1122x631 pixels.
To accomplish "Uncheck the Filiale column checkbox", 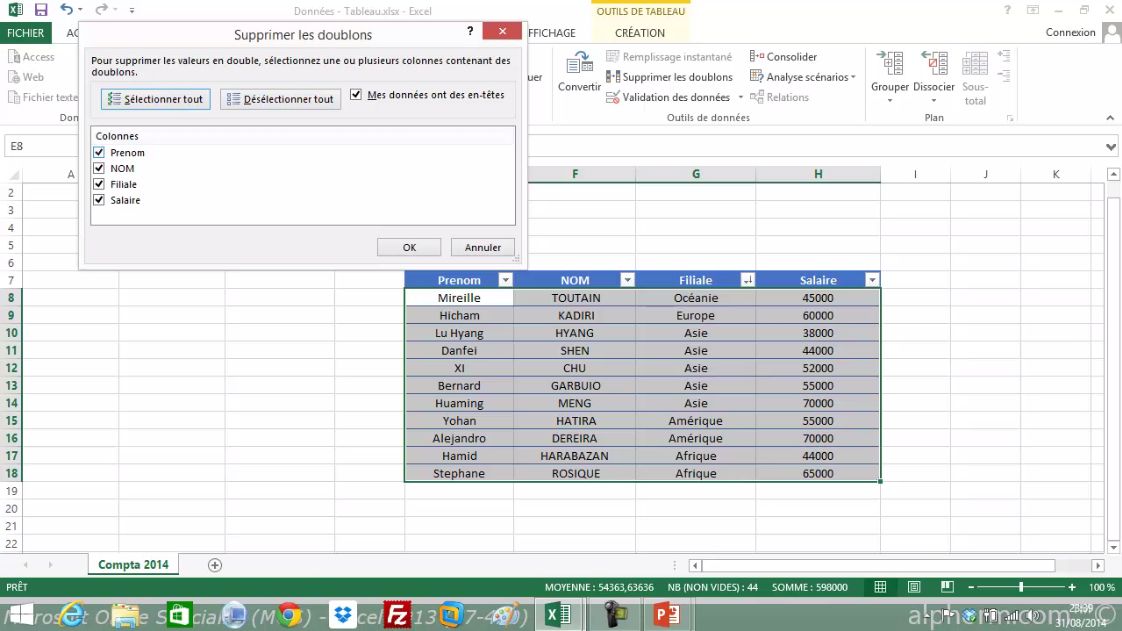I will 99,184.
